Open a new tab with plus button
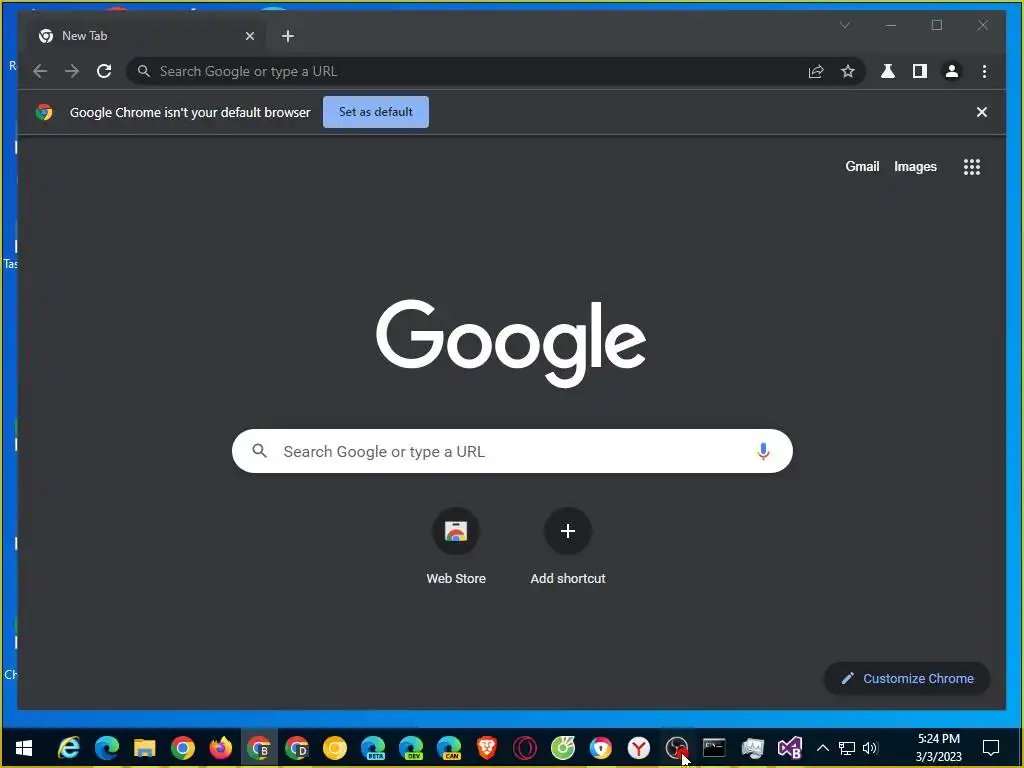The width and height of the screenshot is (1024, 768). [288, 36]
